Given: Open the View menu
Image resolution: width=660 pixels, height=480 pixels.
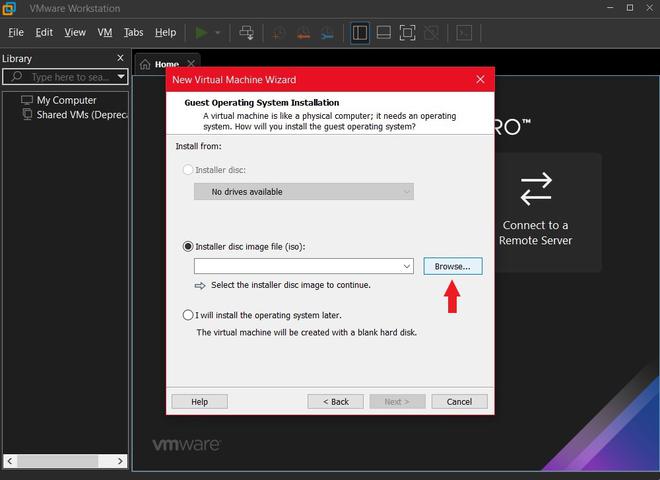Looking at the screenshot, I should click(x=75, y=32).
